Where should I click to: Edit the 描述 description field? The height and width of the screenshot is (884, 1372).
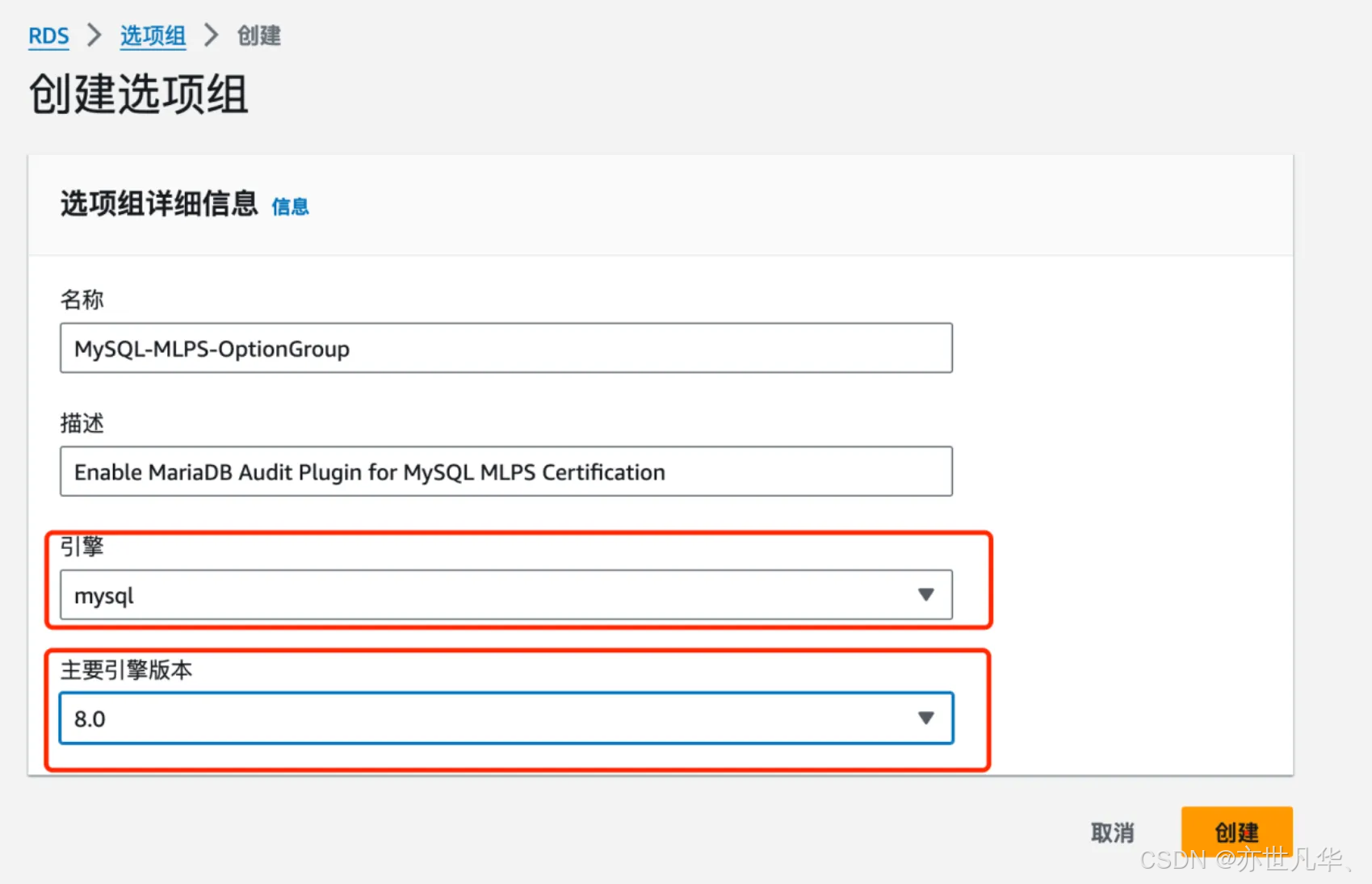506,471
